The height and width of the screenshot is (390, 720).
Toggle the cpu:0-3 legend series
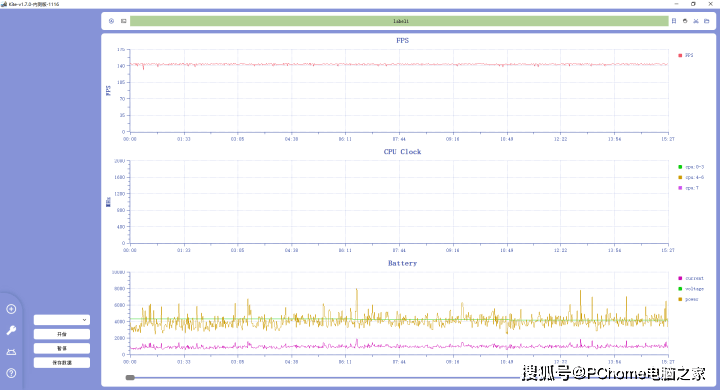coord(691,167)
